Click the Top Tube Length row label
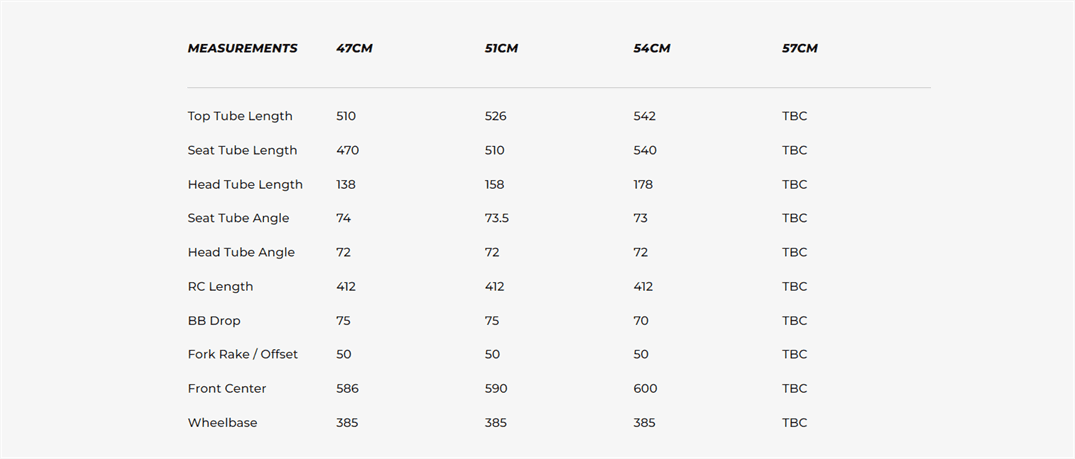The image size is (1075, 459). 240,116
